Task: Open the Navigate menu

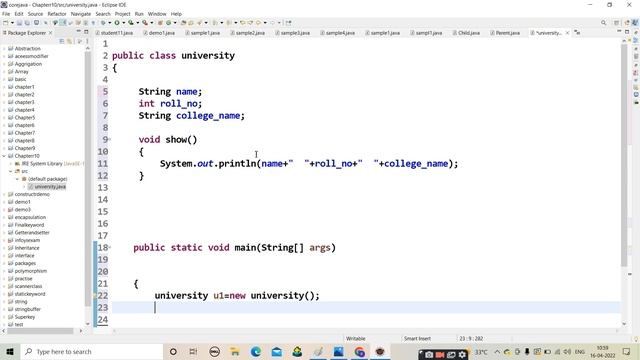Action: (81, 14)
